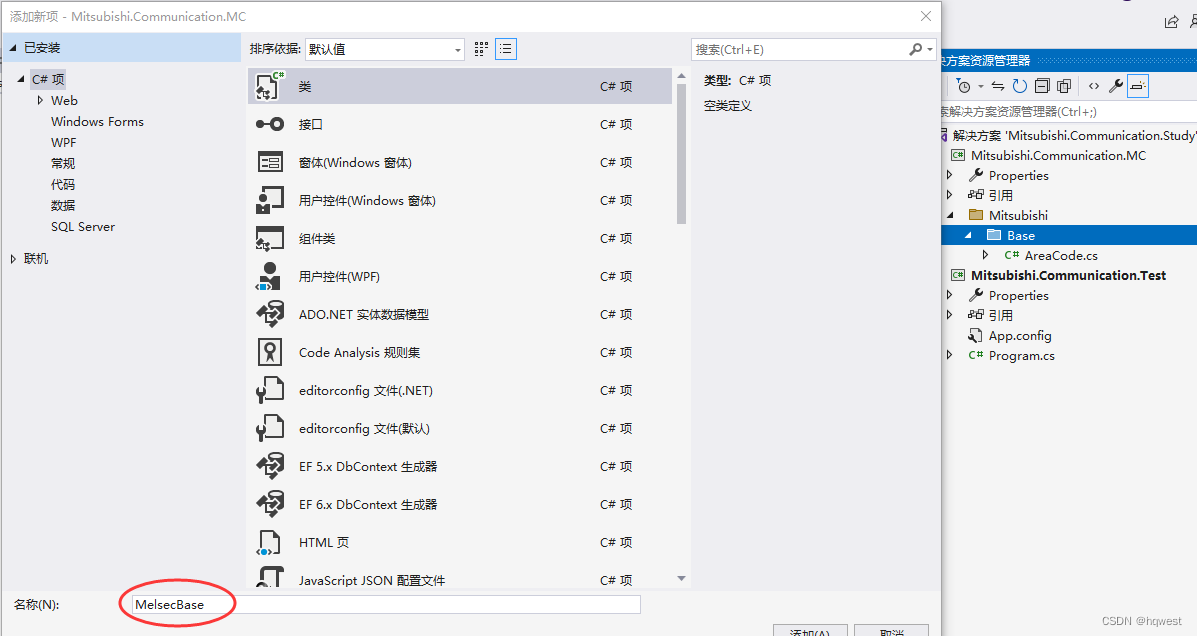Select the SQL Server category
Image resolution: width=1197 pixels, height=636 pixels.
click(x=82, y=227)
